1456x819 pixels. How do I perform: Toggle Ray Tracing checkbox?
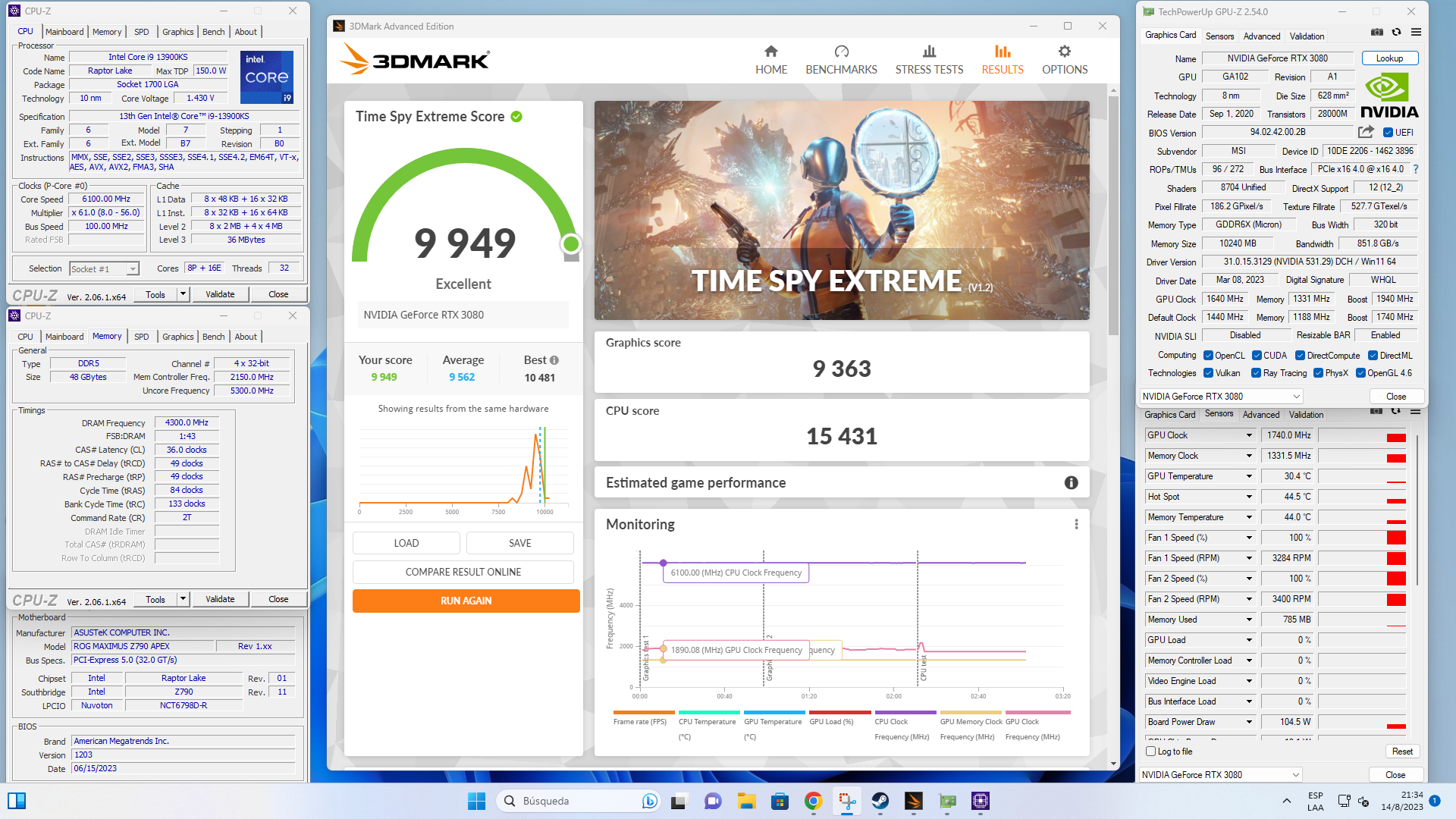click(x=1256, y=373)
